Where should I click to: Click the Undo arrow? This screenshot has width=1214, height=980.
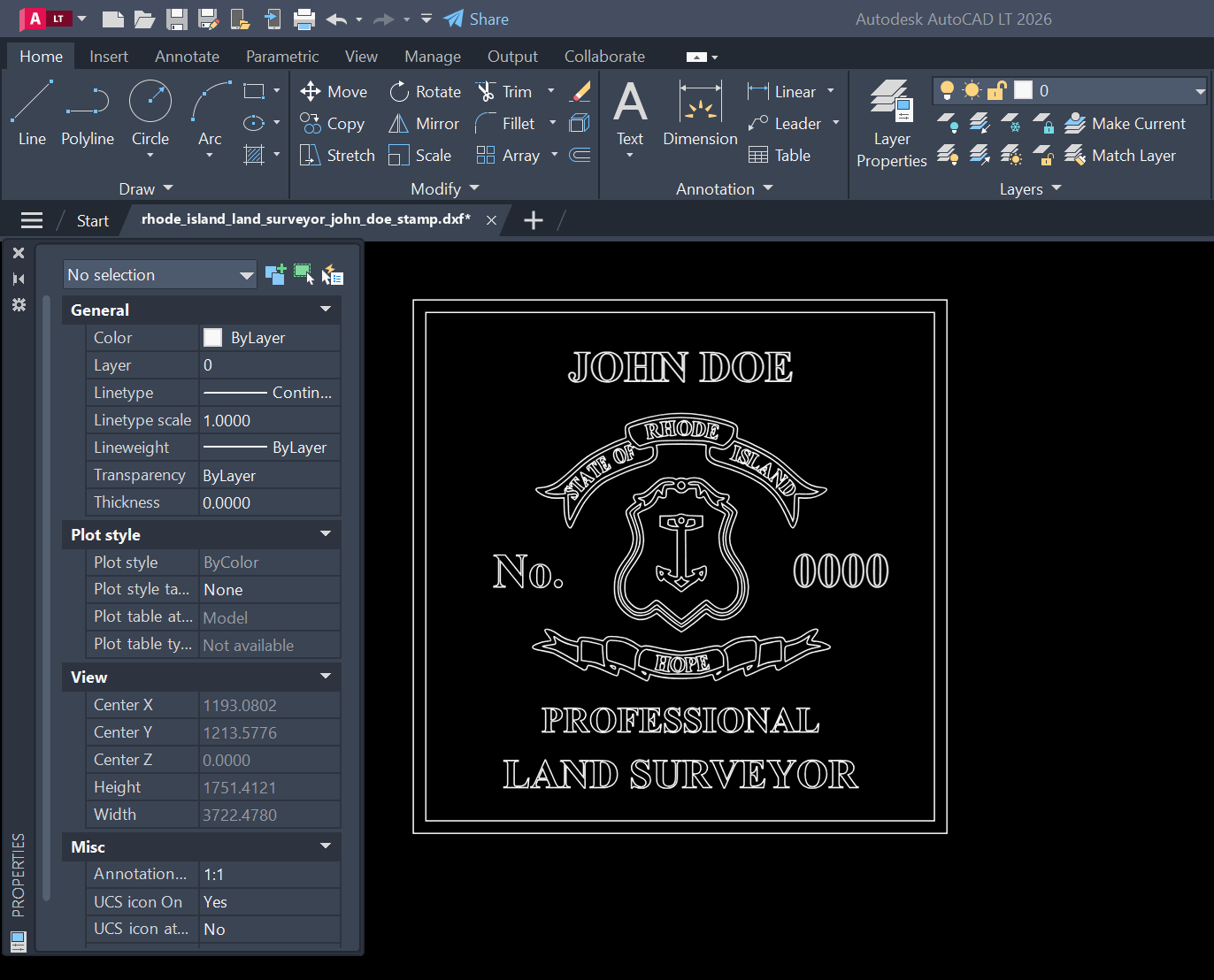point(336,19)
